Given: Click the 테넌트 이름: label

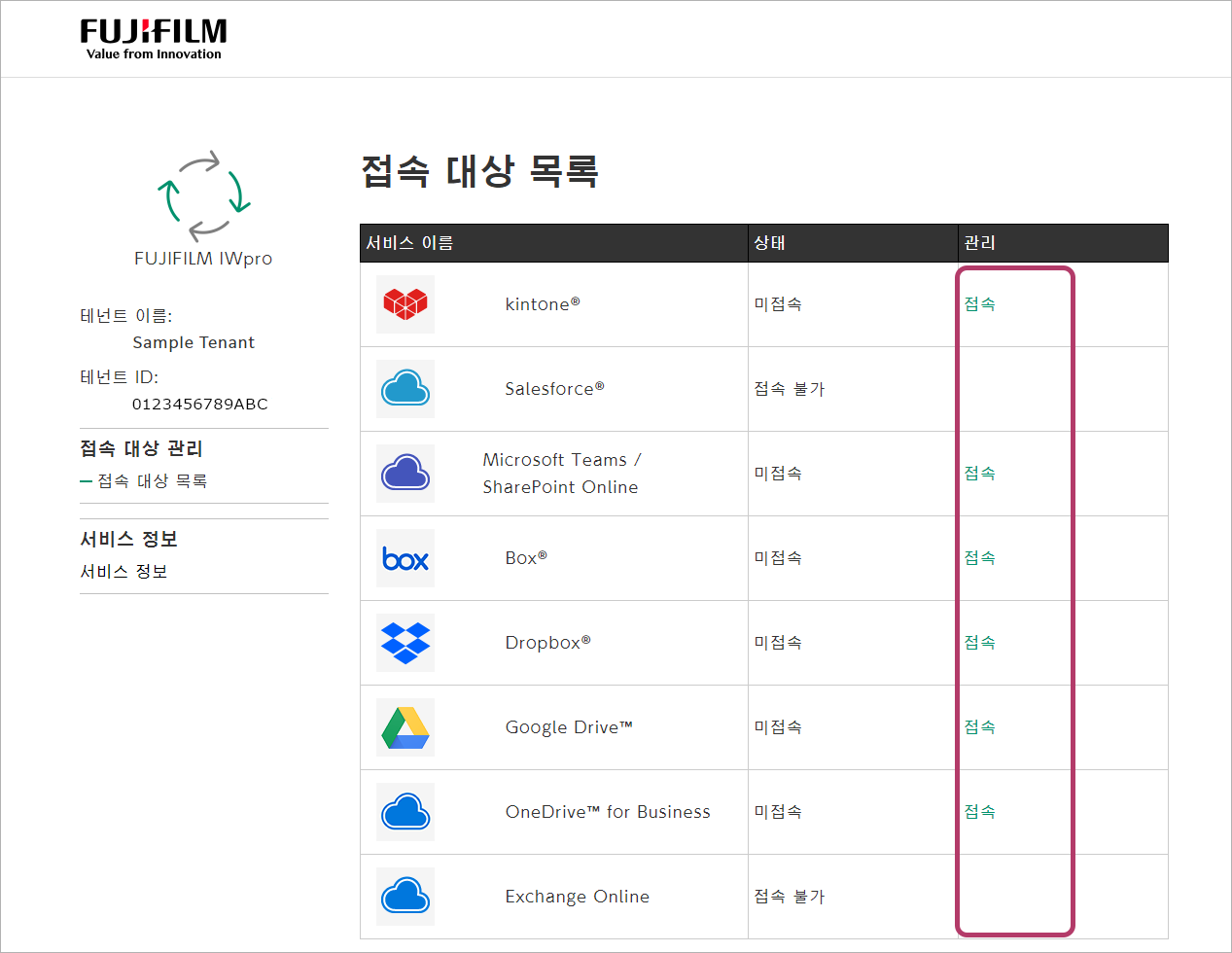Looking at the screenshot, I should coord(126,316).
